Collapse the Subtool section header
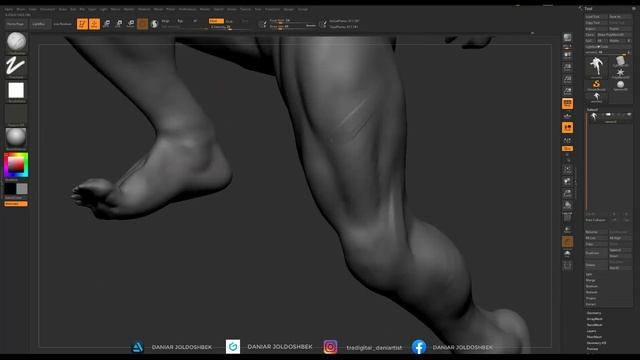 [x=592, y=109]
